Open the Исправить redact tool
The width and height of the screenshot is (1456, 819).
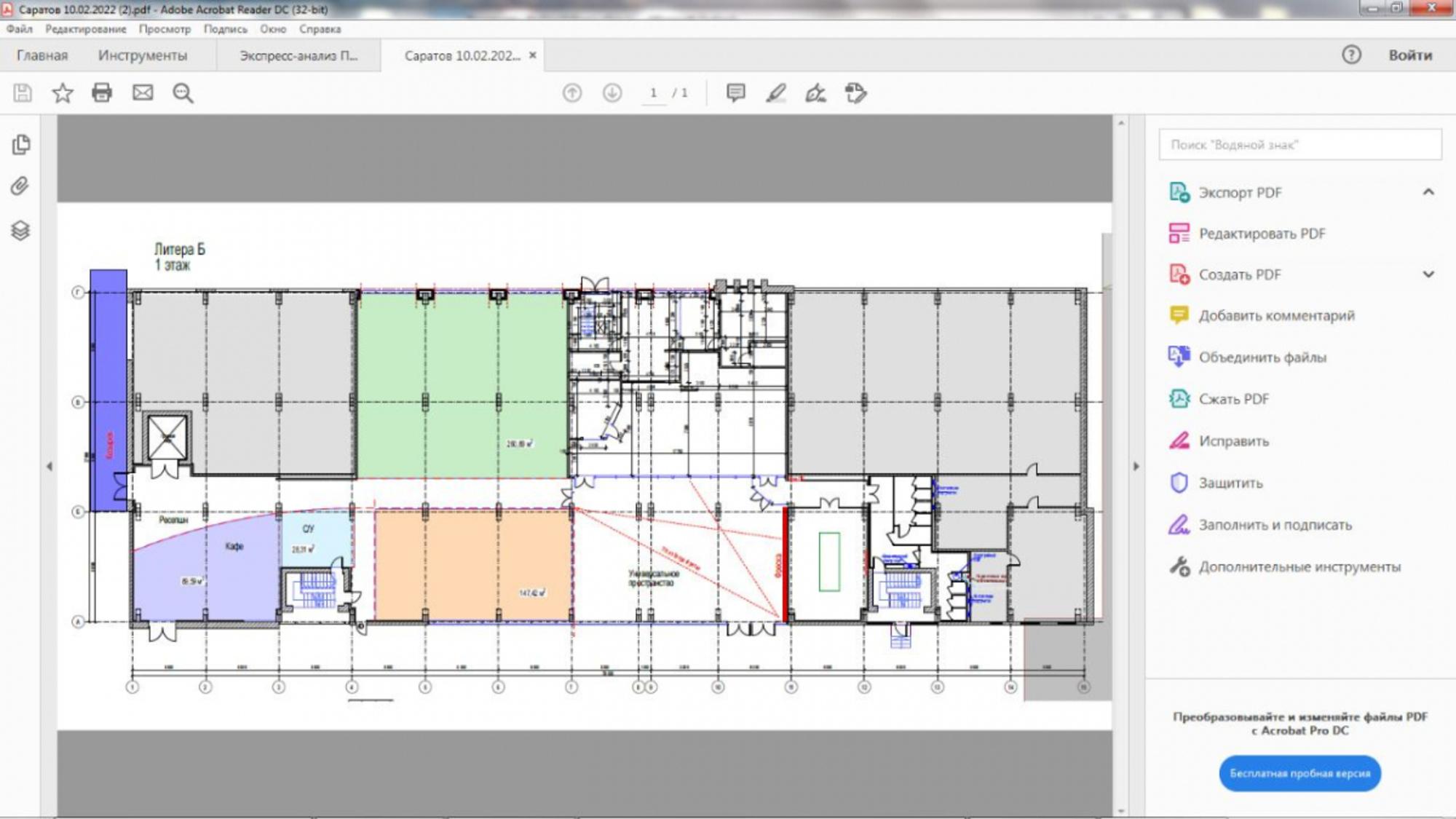(x=1219, y=441)
